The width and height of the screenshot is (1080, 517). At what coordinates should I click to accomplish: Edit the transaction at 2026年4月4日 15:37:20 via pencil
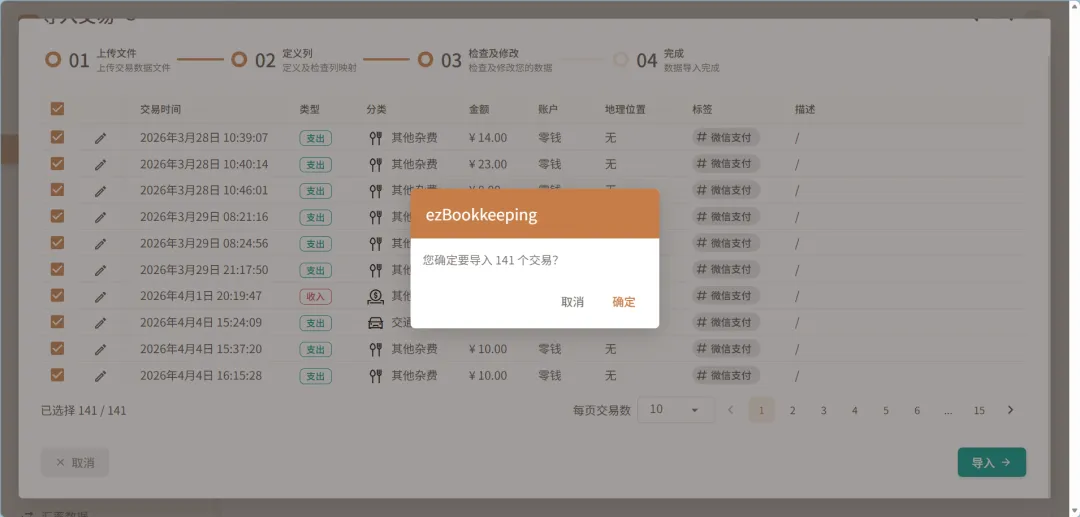(x=101, y=349)
